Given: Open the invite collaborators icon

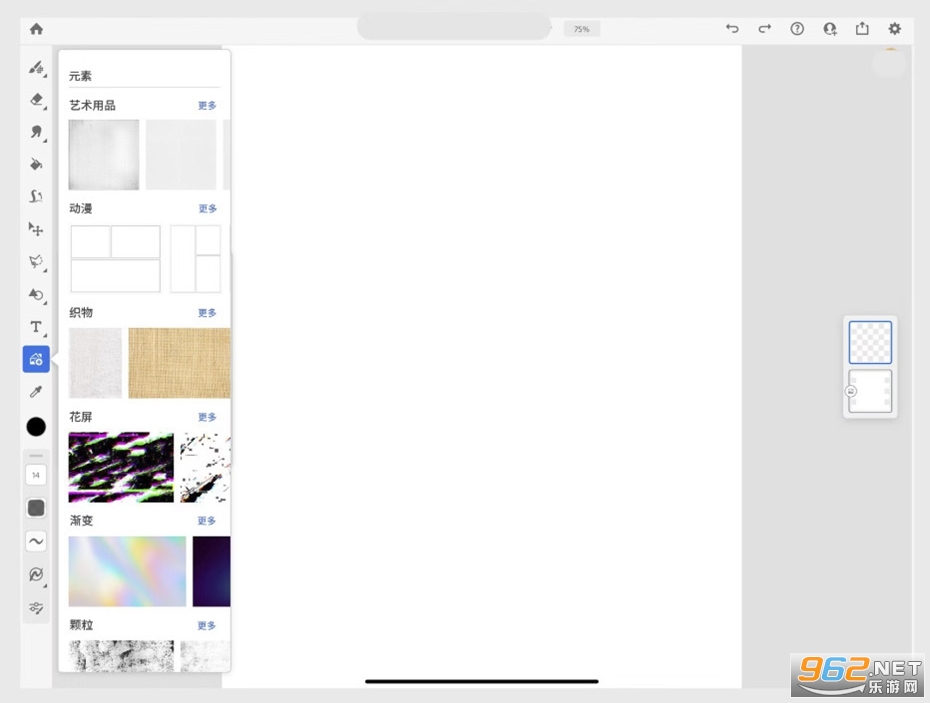Looking at the screenshot, I should [830, 28].
